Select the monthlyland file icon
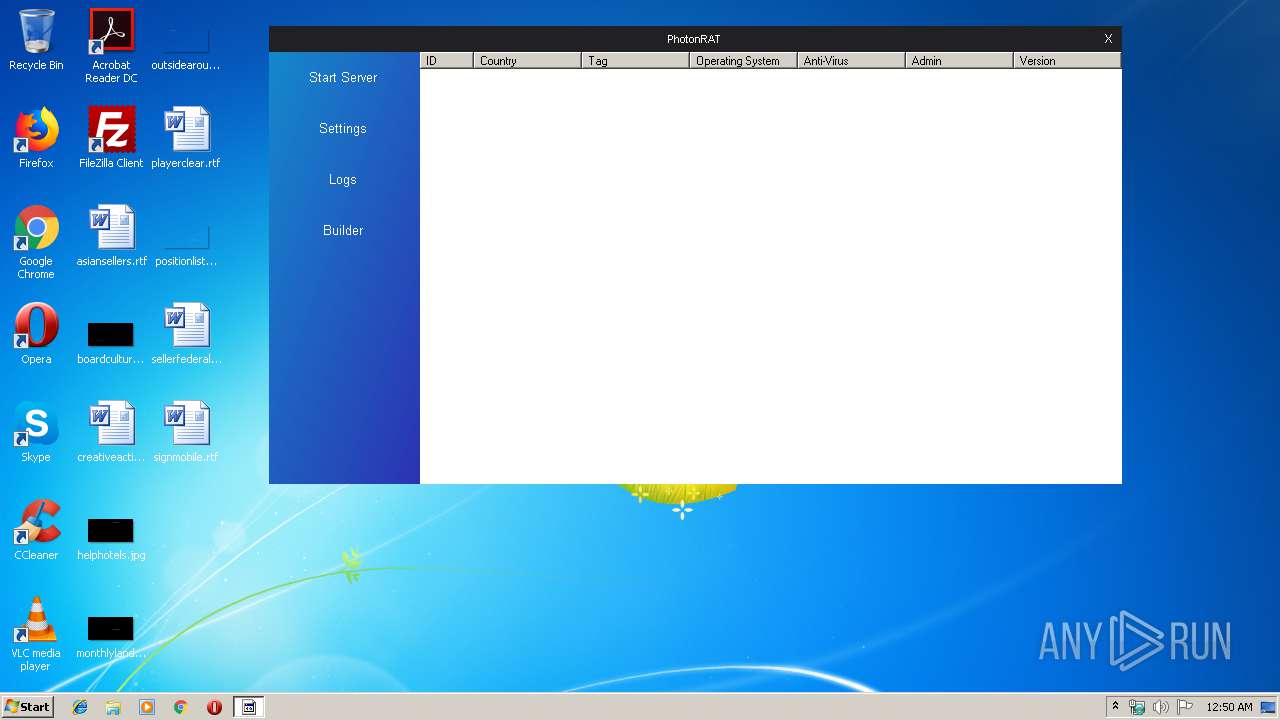 click(x=111, y=636)
